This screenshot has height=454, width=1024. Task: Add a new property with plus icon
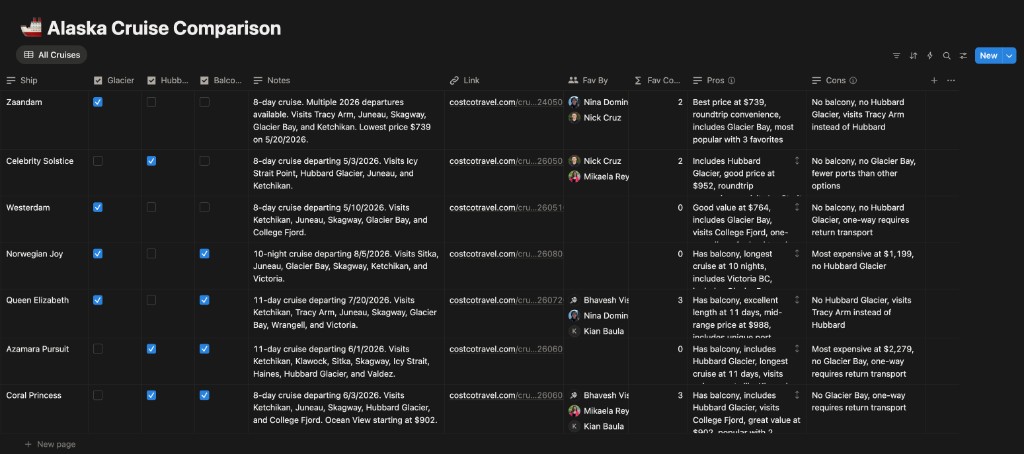(934, 80)
